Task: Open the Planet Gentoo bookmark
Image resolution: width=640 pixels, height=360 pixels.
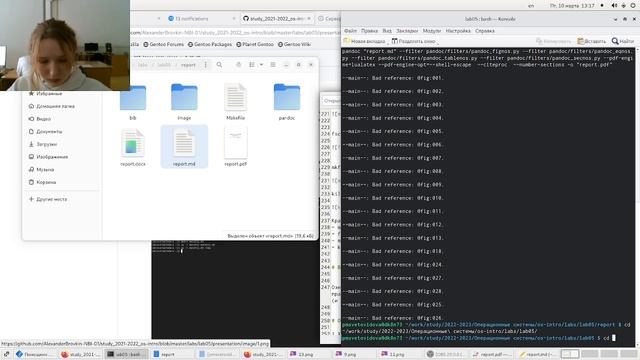Action: 255,44
